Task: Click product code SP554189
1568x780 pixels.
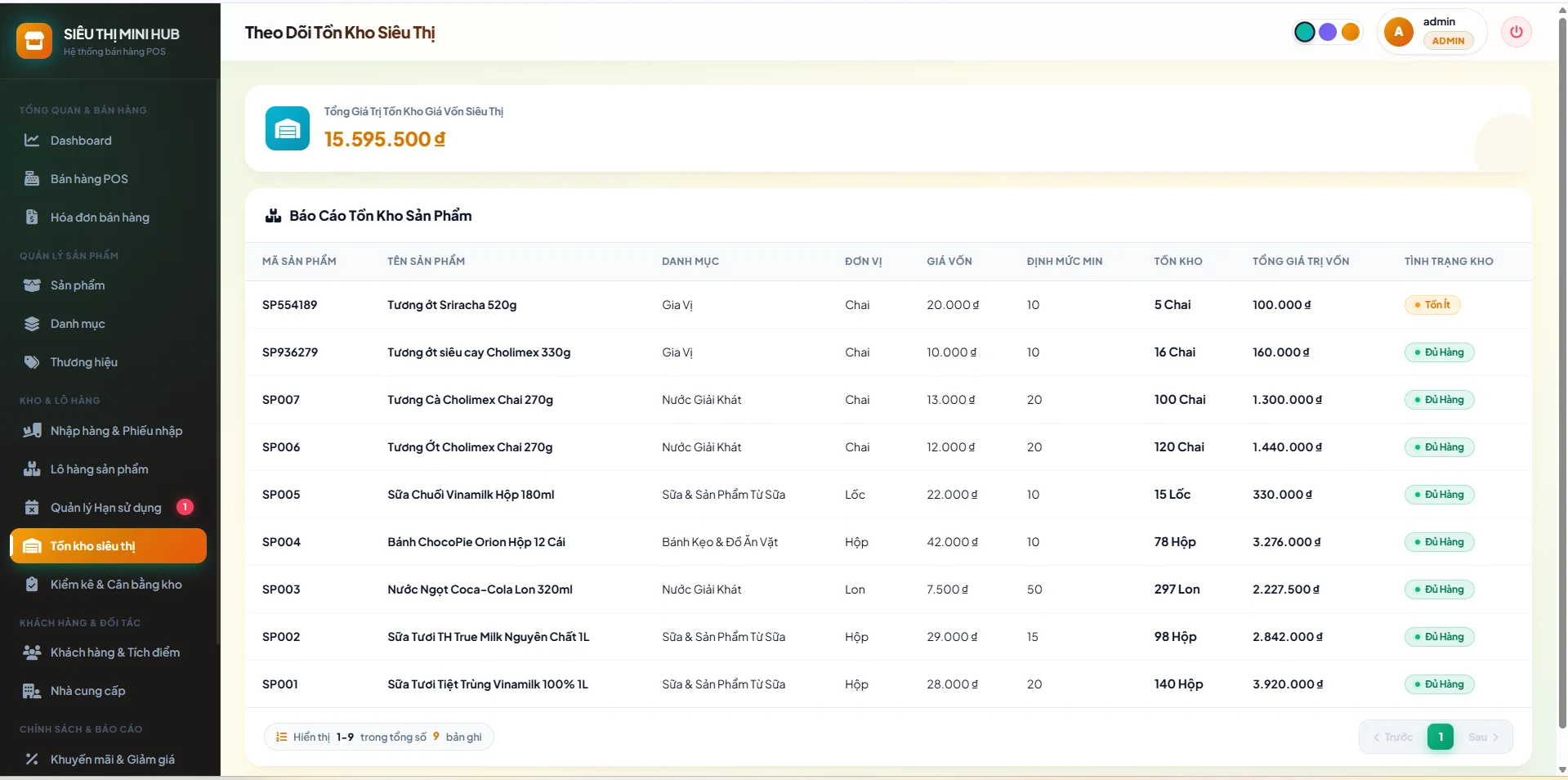Action: click(289, 305)
